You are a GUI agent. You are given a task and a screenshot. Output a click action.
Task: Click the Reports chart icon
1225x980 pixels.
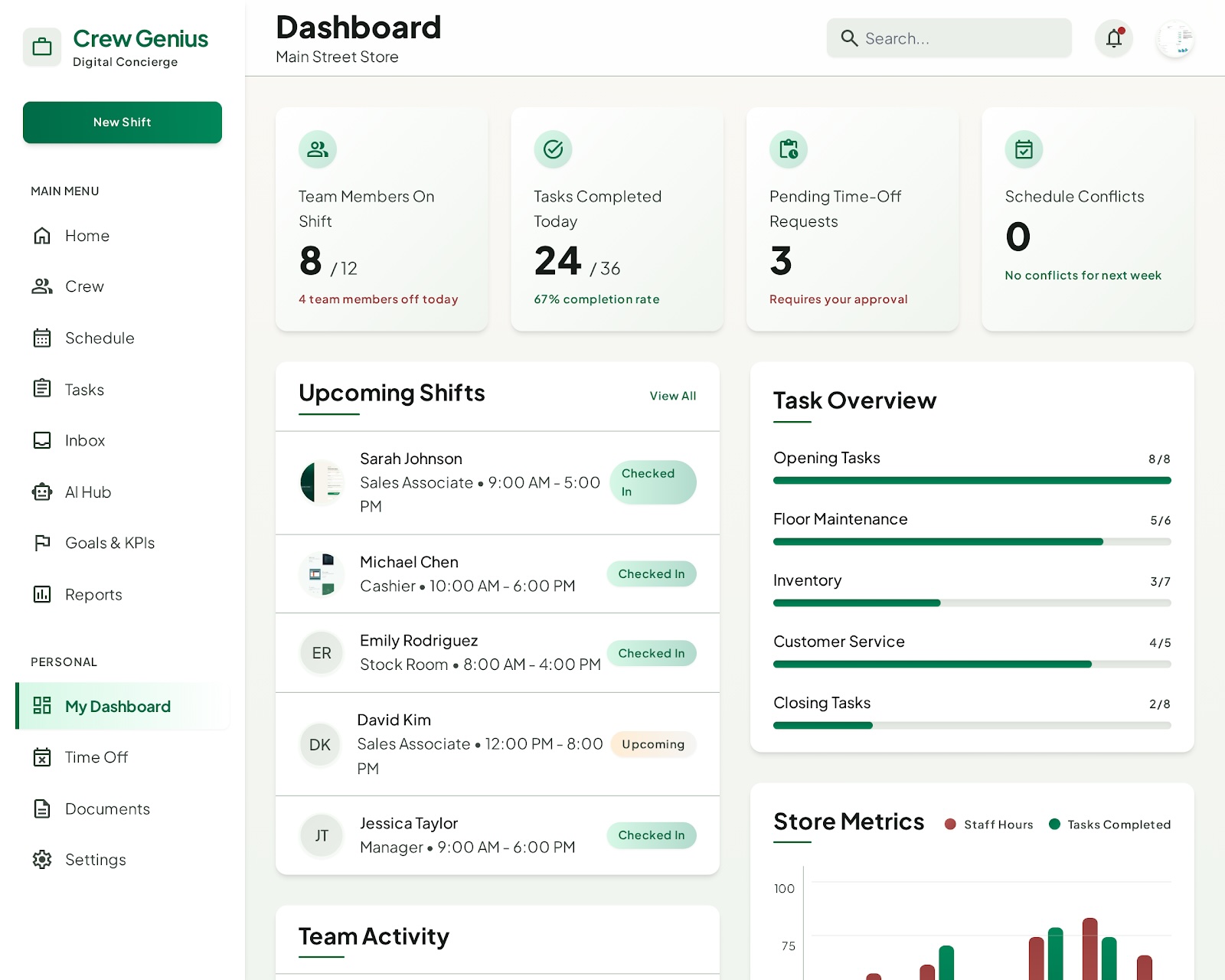point(42,594)
